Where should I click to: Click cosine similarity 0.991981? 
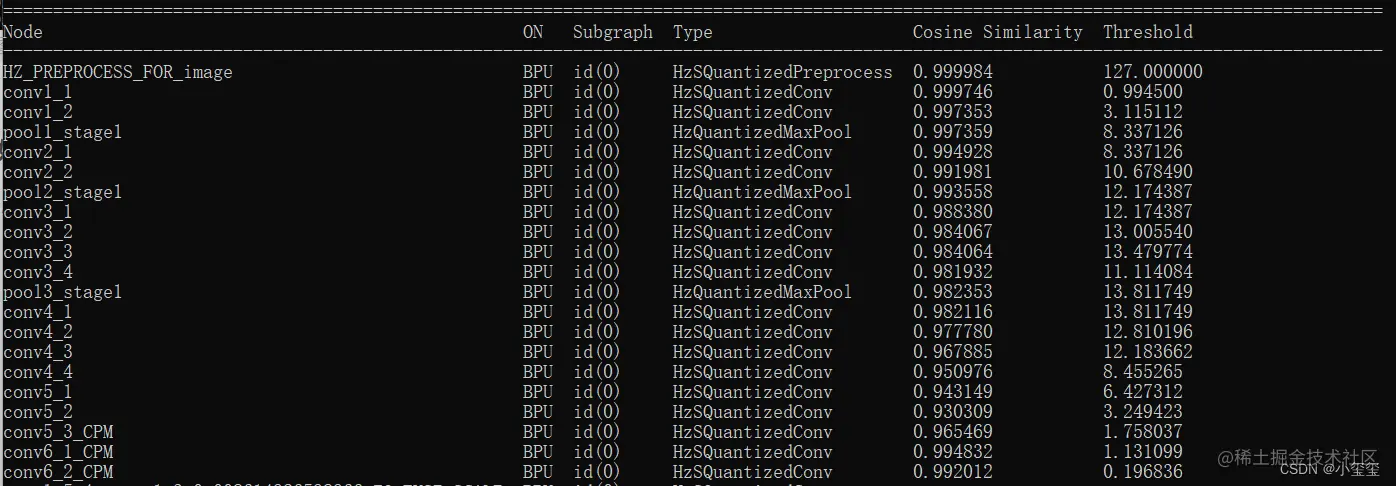tap(953, 172)
